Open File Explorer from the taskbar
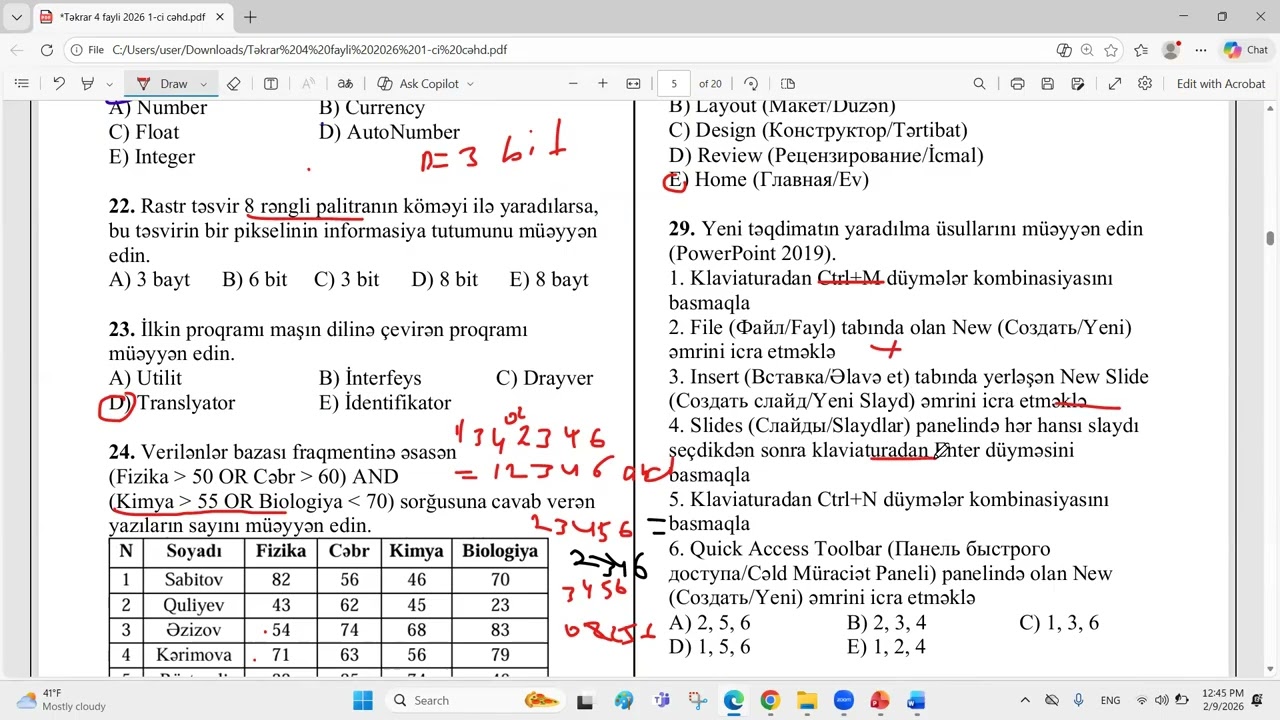This screenshot has height=720, width=1280. (806, 700)
